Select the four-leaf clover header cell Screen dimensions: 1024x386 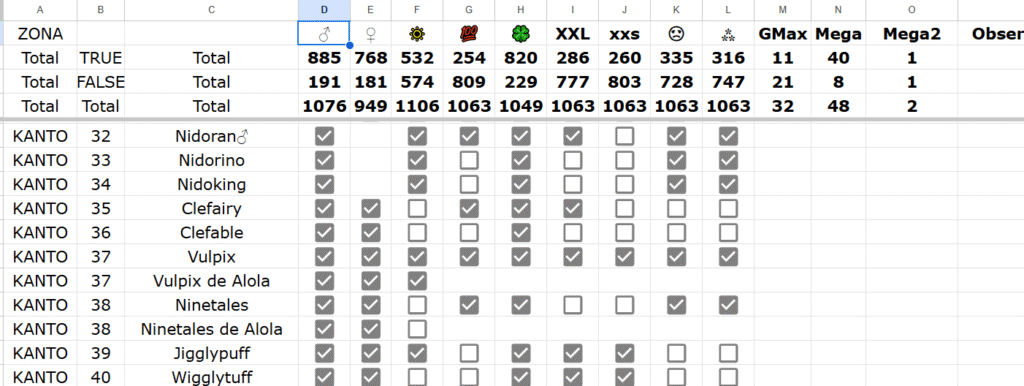[520, 33]
